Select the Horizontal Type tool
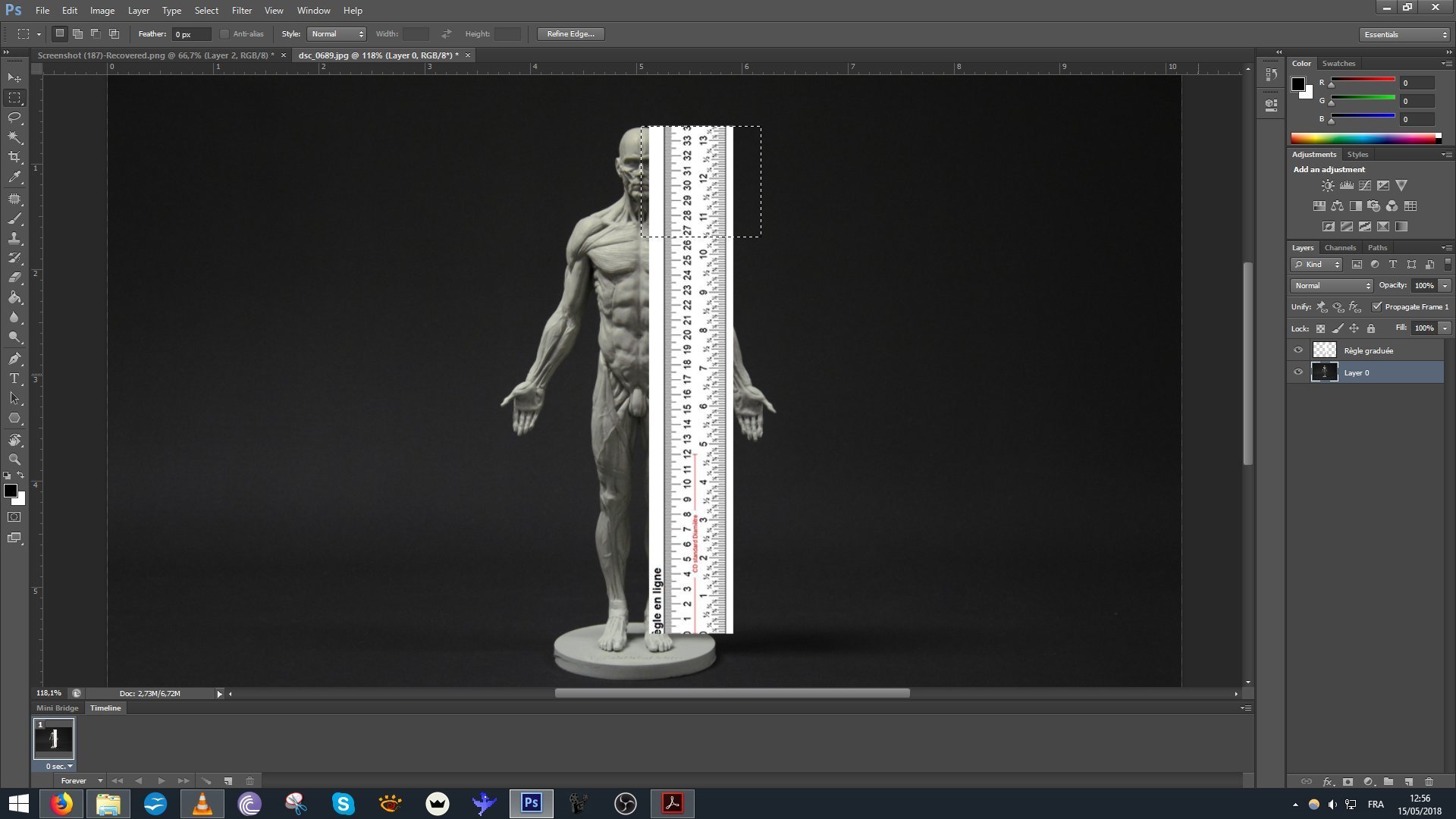1456x819 pixels. pyautogui.click(x=14, y=378)
